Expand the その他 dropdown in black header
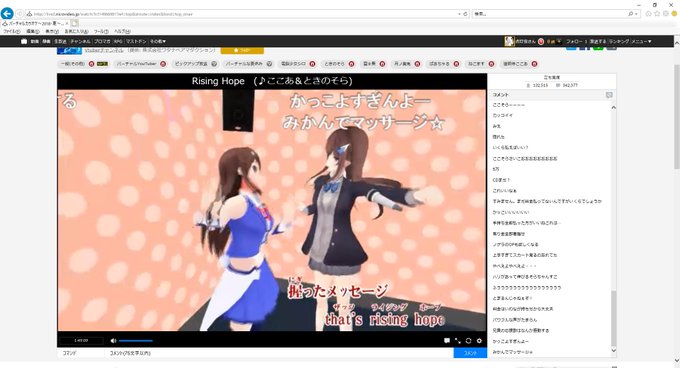680x368 pixels. pos(158,42)
